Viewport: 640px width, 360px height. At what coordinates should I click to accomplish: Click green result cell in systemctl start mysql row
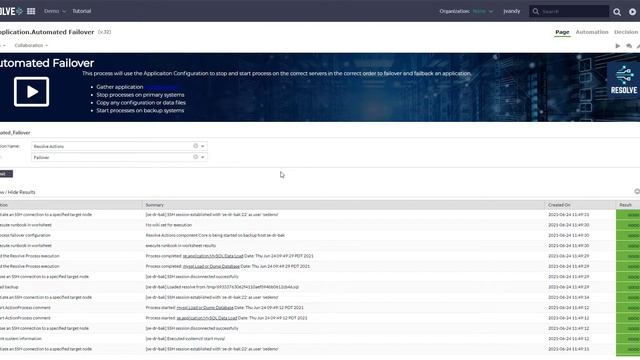point(628,339)
